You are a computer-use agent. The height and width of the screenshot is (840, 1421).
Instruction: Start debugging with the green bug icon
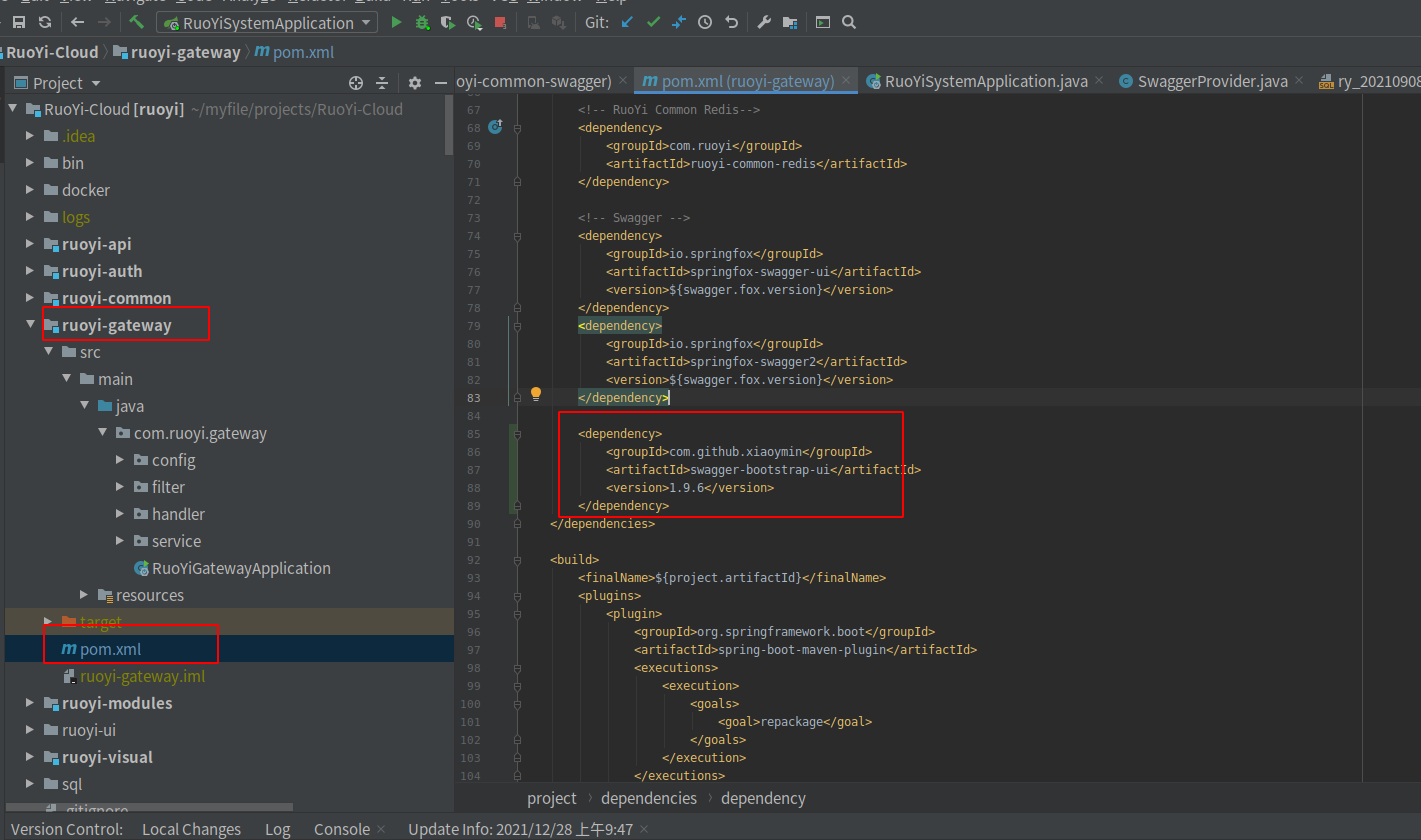click(x=422, y=22)
